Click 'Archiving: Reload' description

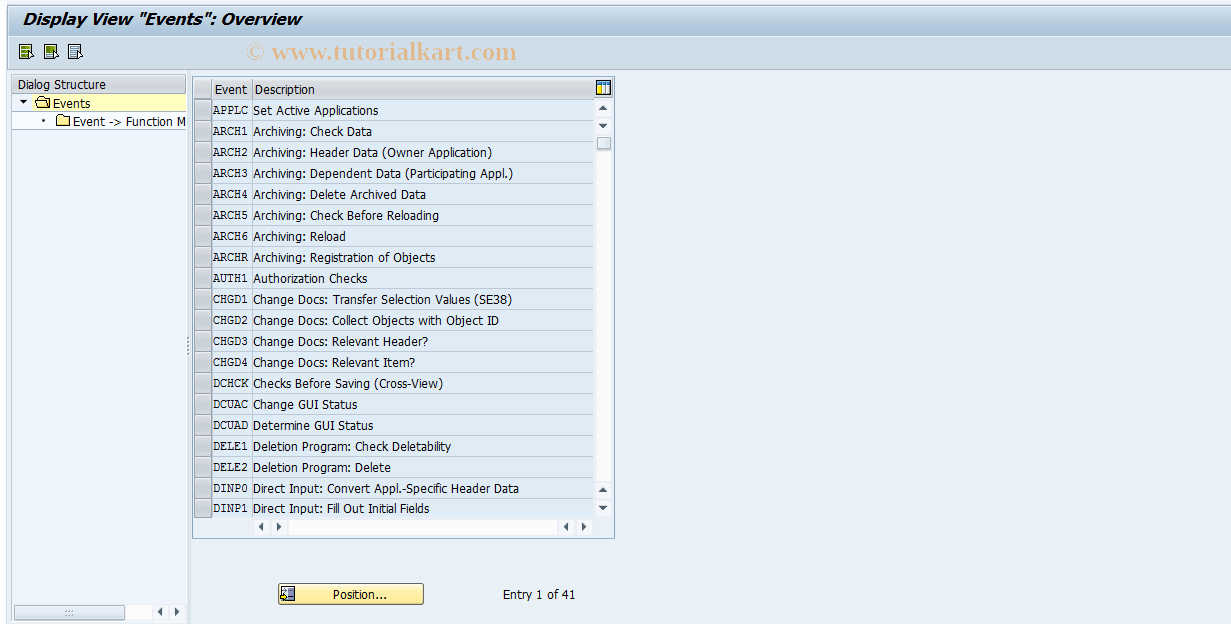299,236
